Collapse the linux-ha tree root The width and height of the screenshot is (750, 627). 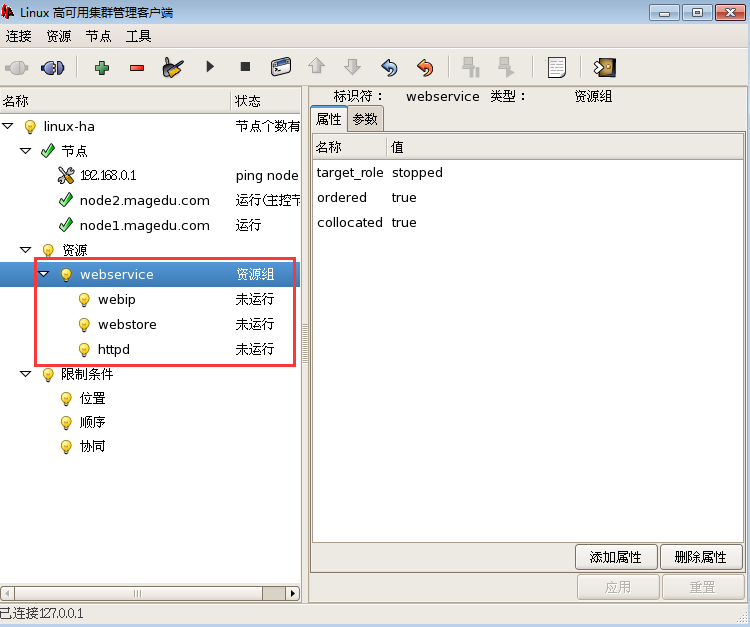click(x=8, y=126)
